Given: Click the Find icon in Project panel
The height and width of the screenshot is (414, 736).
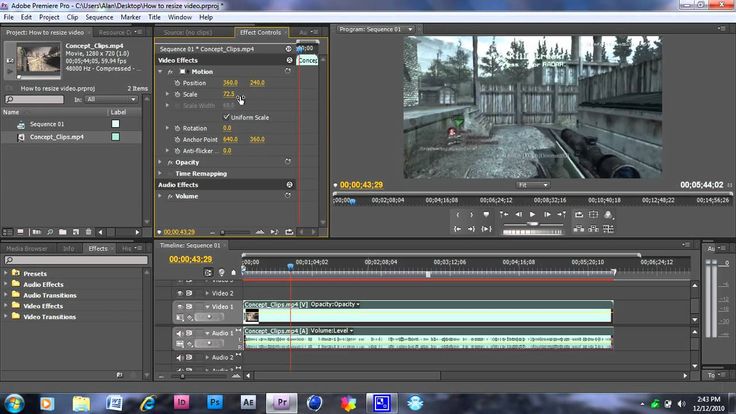Looking at the screenshot, I should pos(50,232).
